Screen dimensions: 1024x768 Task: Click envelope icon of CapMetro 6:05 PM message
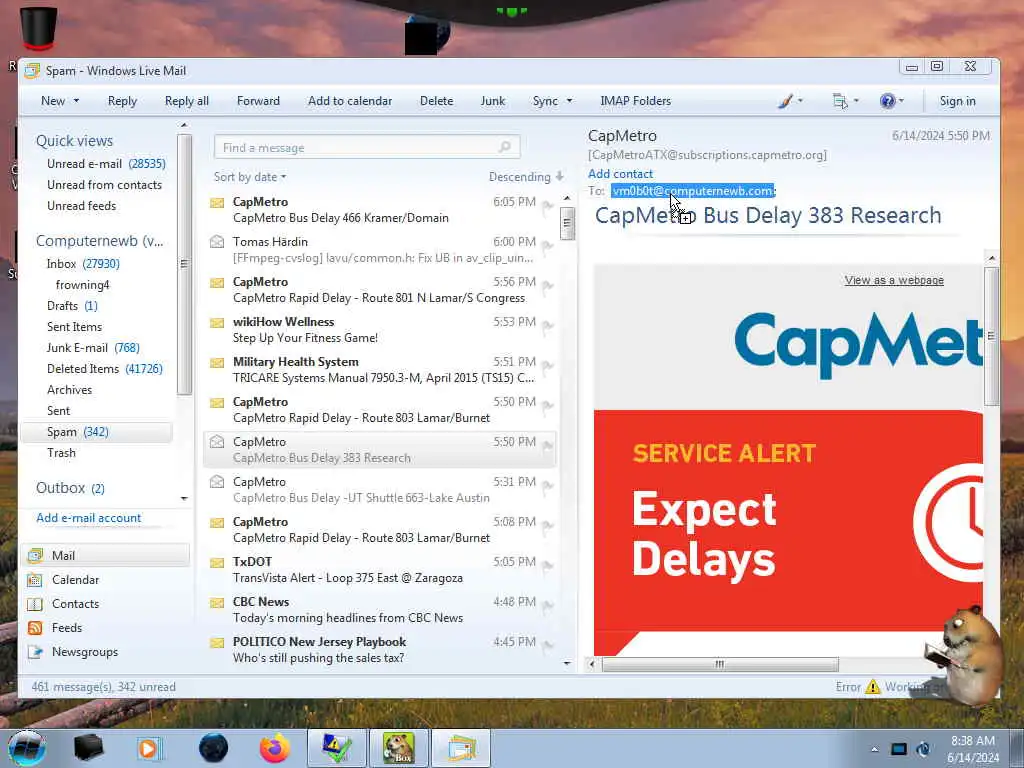click(x=217, y=203)
